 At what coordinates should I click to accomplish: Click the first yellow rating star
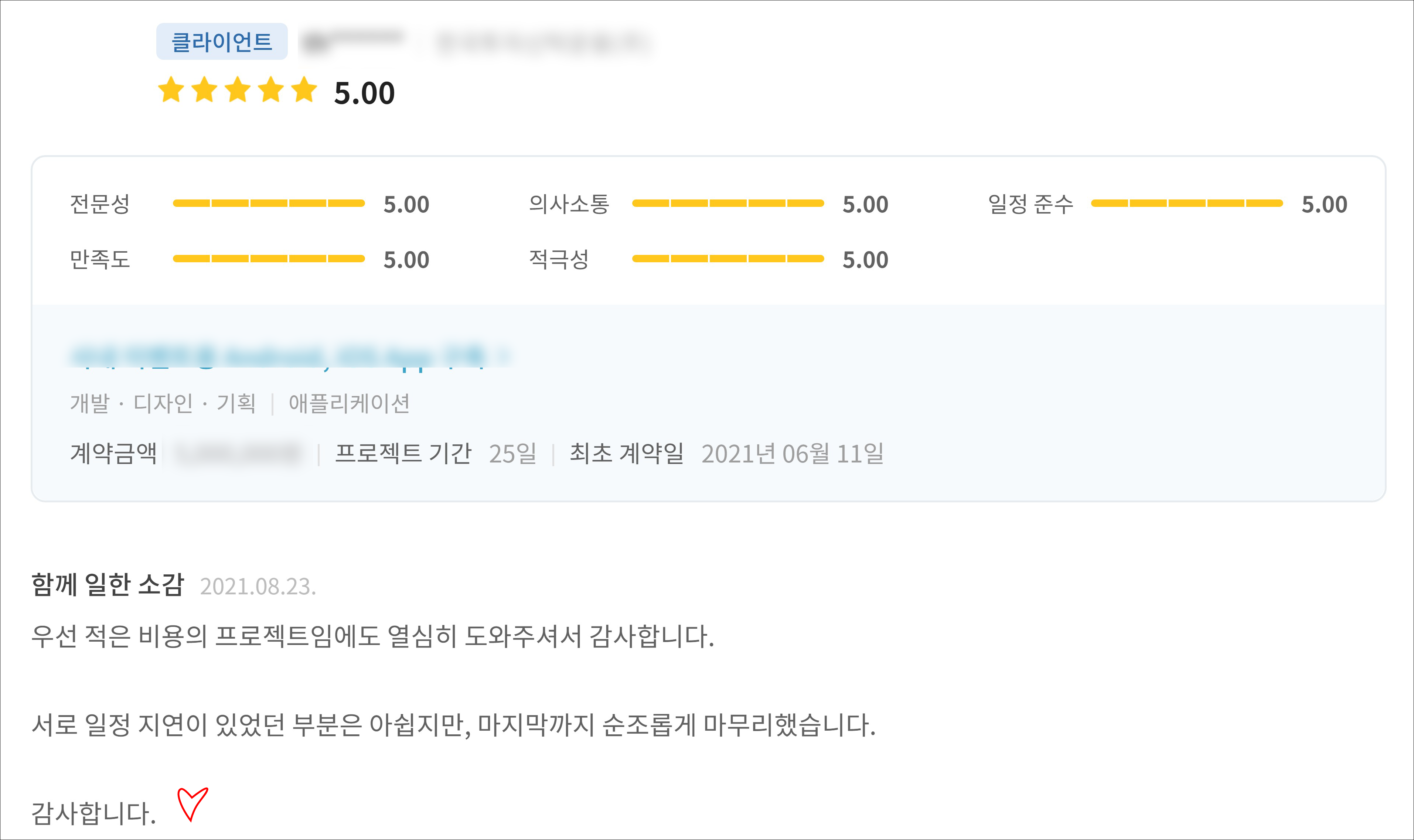pyautogui.click(x=171, y=90)
